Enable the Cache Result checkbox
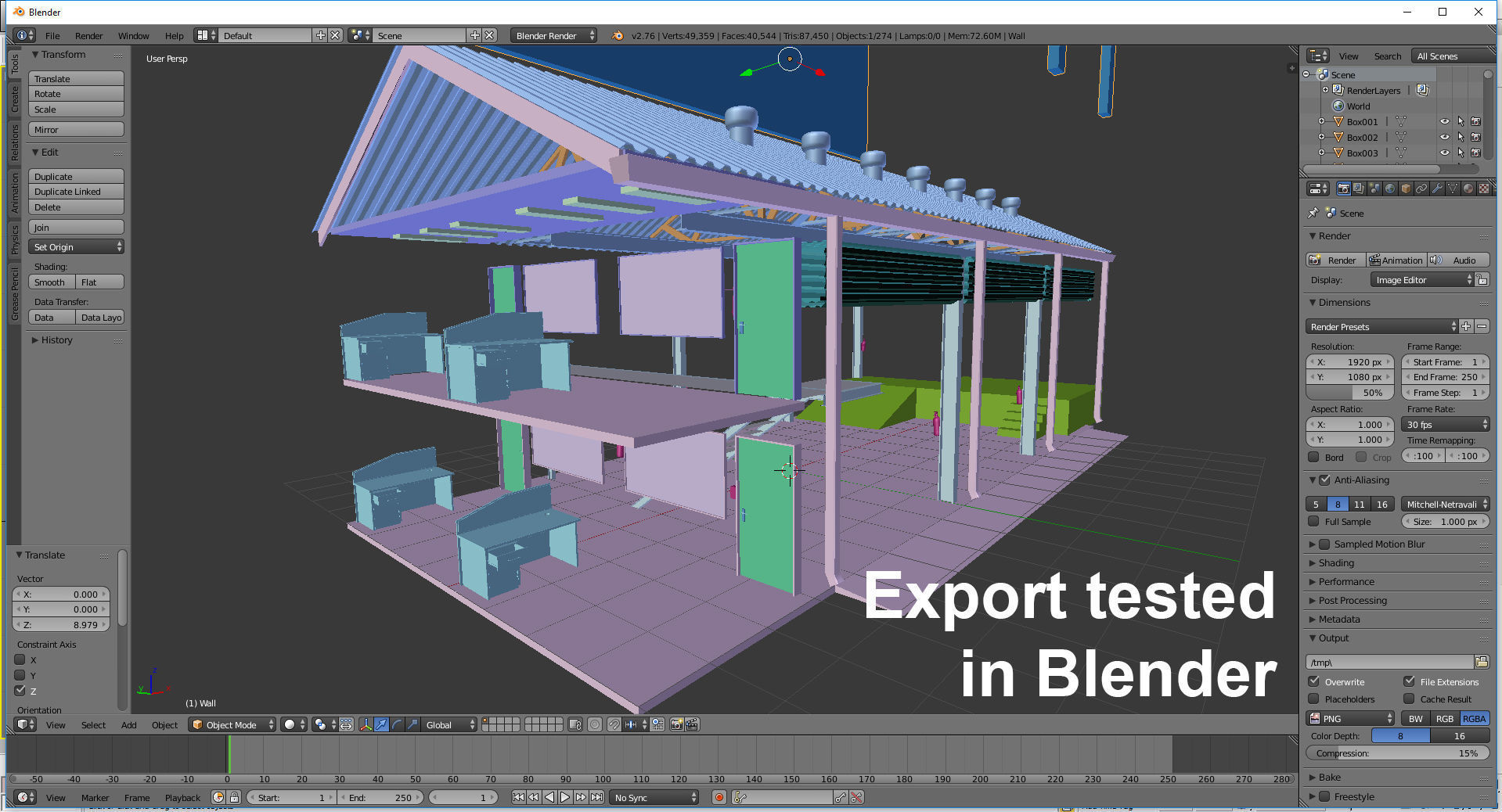This screenshot has height=812, width=1502. [x=1410, y=699]
